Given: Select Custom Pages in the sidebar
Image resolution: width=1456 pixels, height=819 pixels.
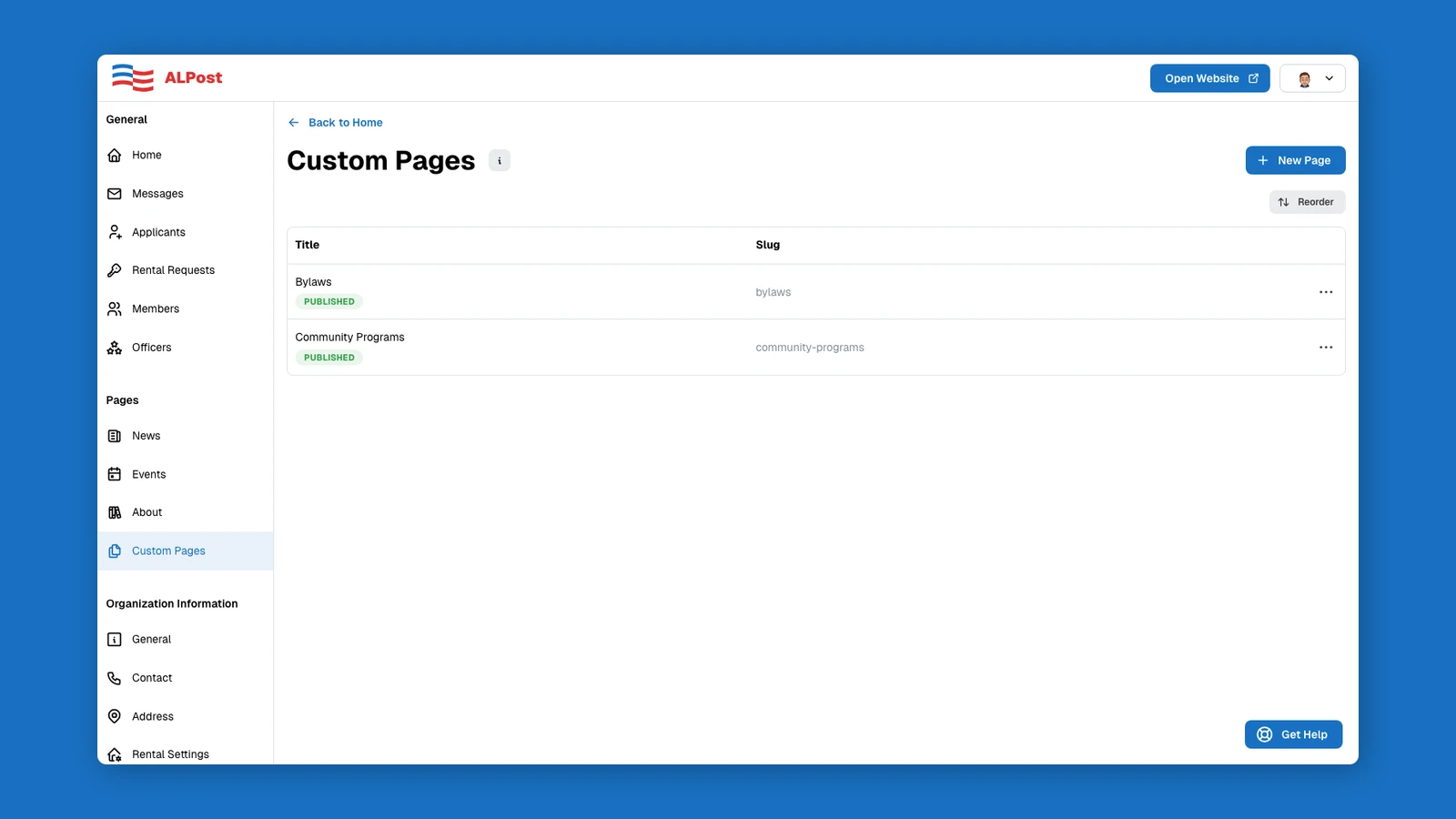Looking at the screenshot, I should (168, 550).
